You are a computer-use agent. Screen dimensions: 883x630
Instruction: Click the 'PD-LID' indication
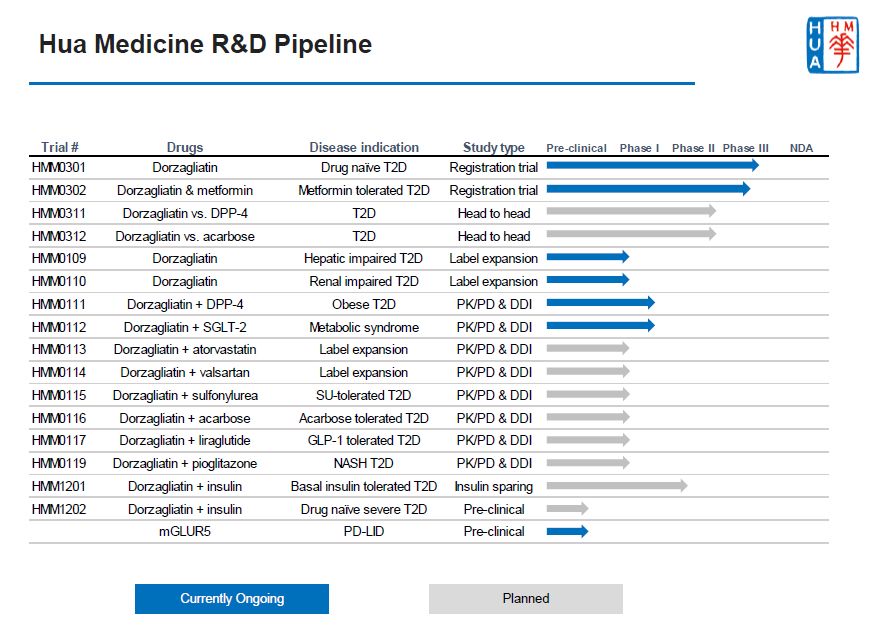click(364, 531)
